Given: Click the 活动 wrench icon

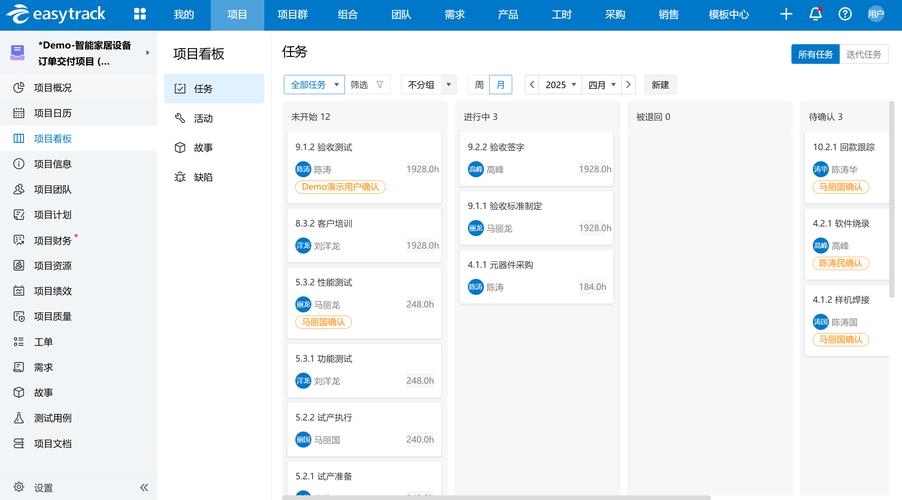Looking at the screenshot, I should (x=180, y=118).
